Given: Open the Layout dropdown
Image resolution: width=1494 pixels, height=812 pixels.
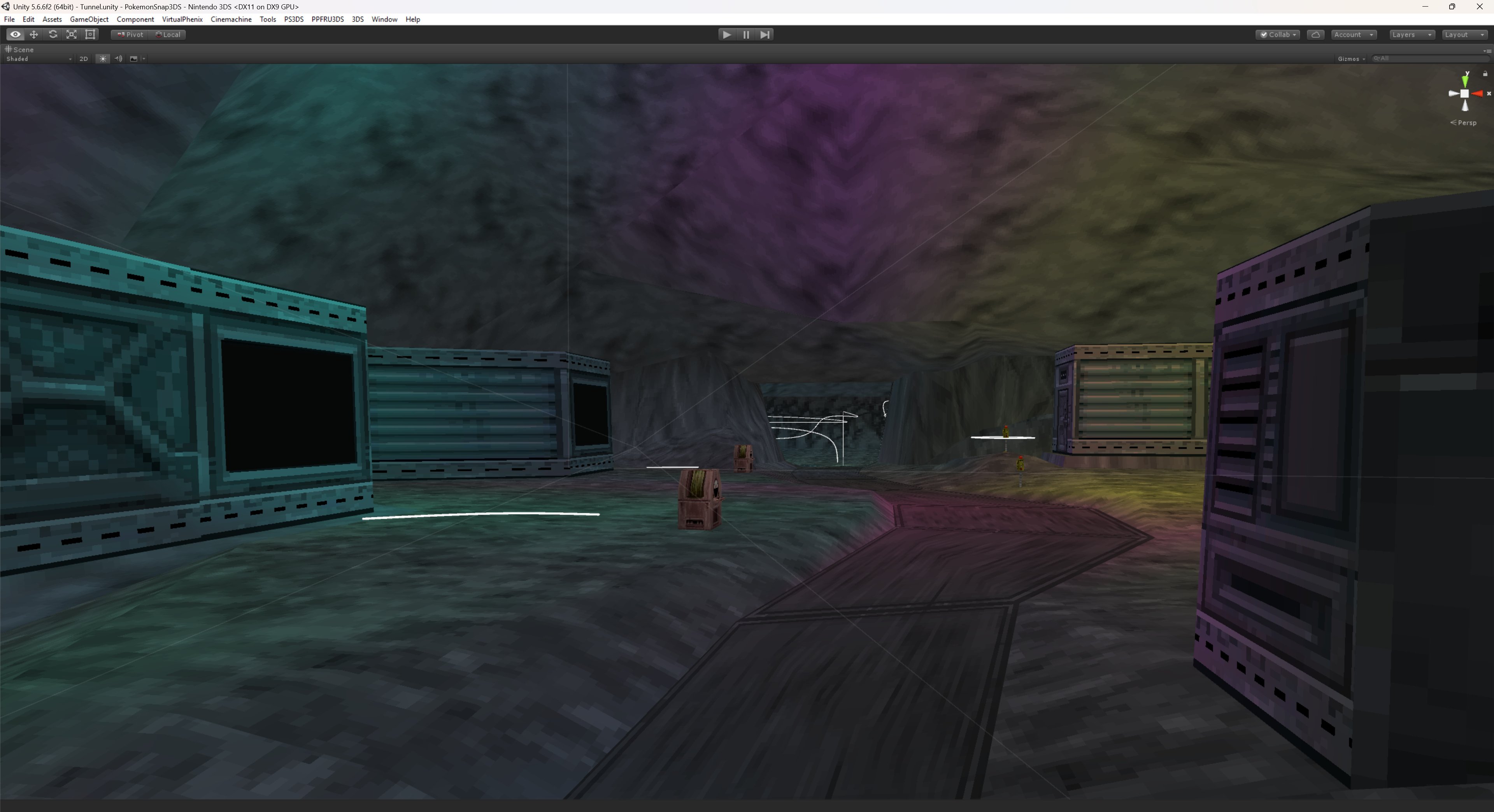Looking at the screenshot, I should point(1465,35).
